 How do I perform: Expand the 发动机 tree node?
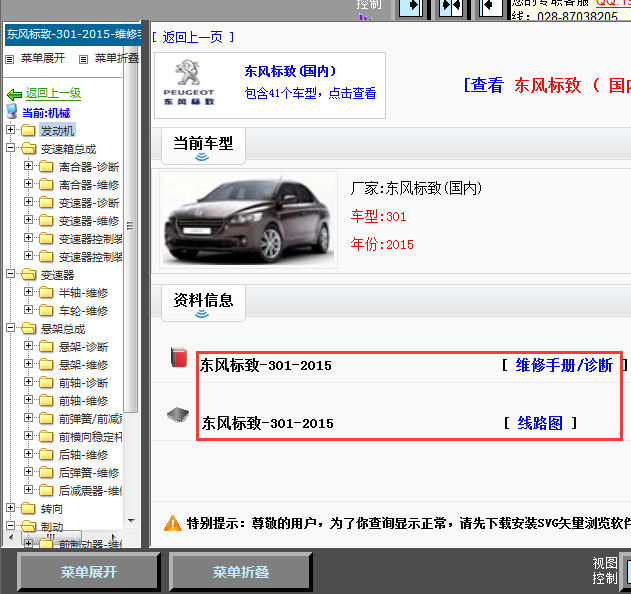10,130
